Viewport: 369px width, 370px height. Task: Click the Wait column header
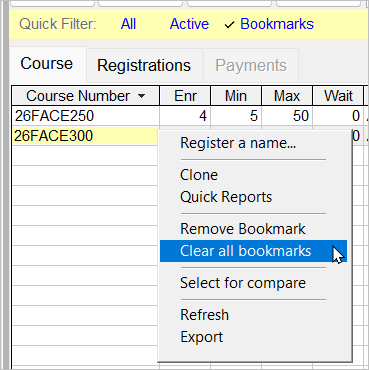point(338,96)
